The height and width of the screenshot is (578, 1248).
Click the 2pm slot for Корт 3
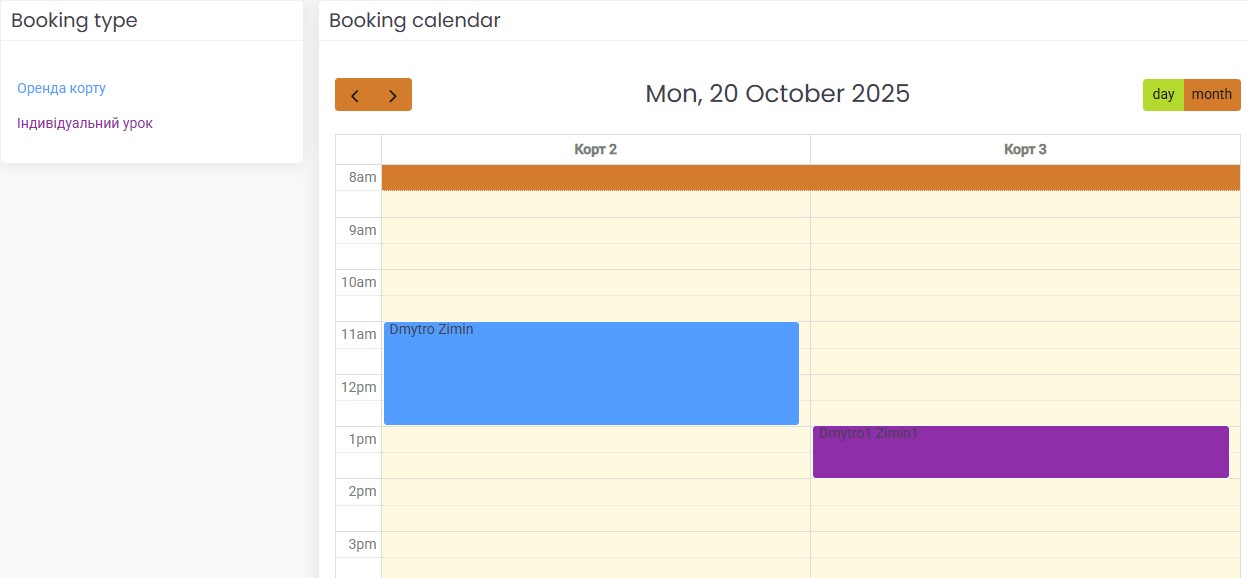(1025, 492)
